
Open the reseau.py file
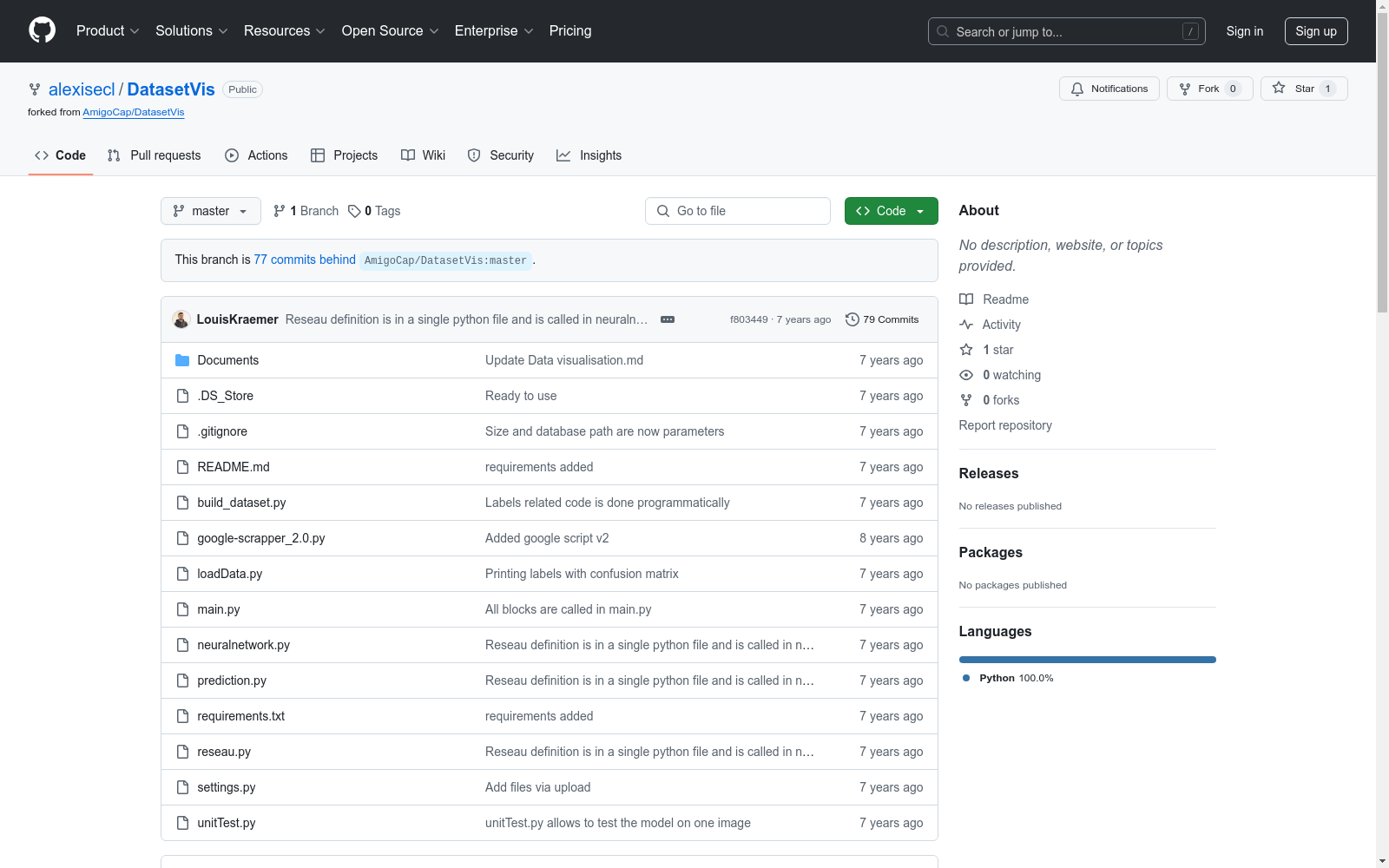pos(224,752)
